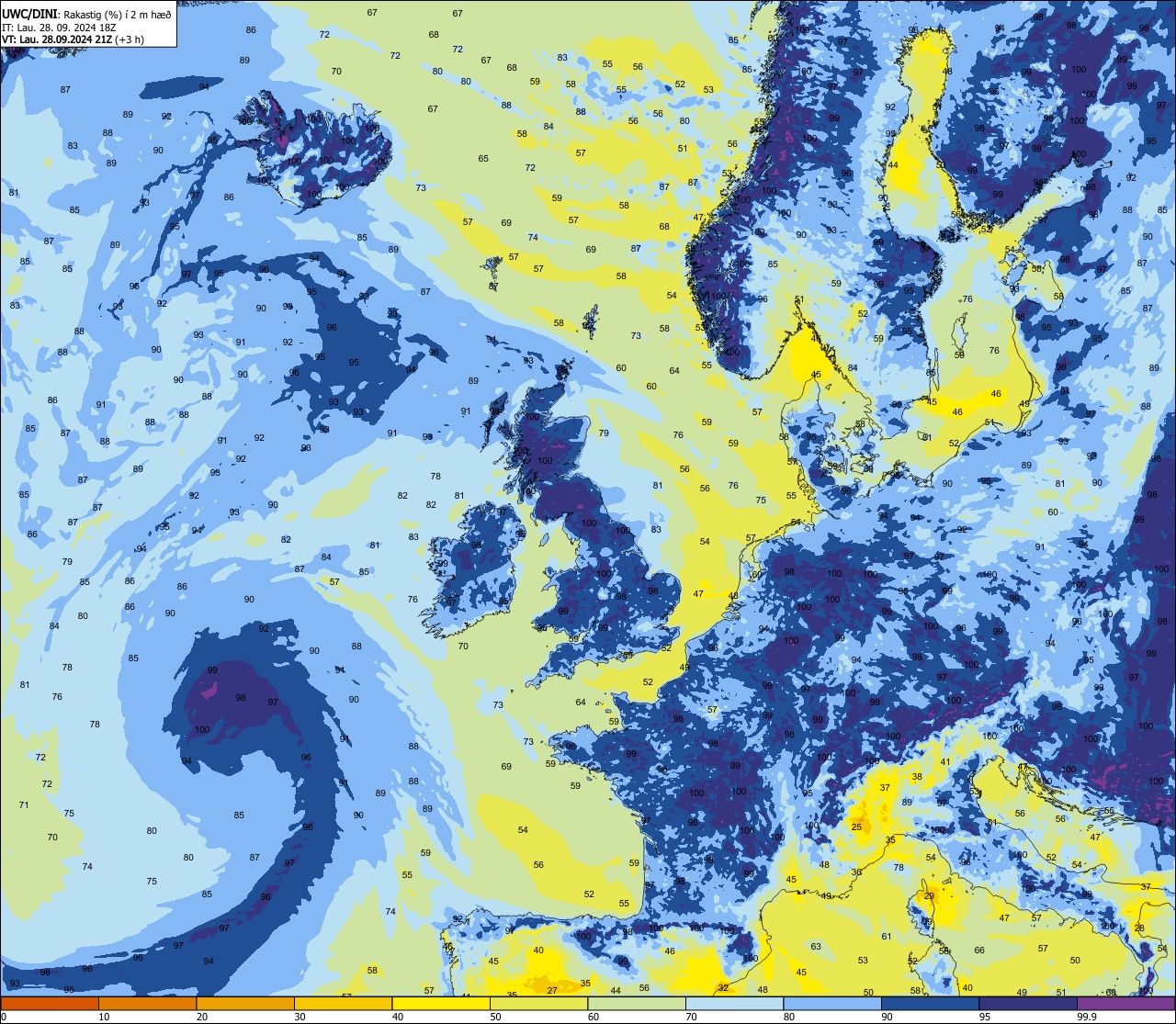Click the 30–40% amber legend swatch
Screen dimensions: 1176x1024
tap(343, 1003)
